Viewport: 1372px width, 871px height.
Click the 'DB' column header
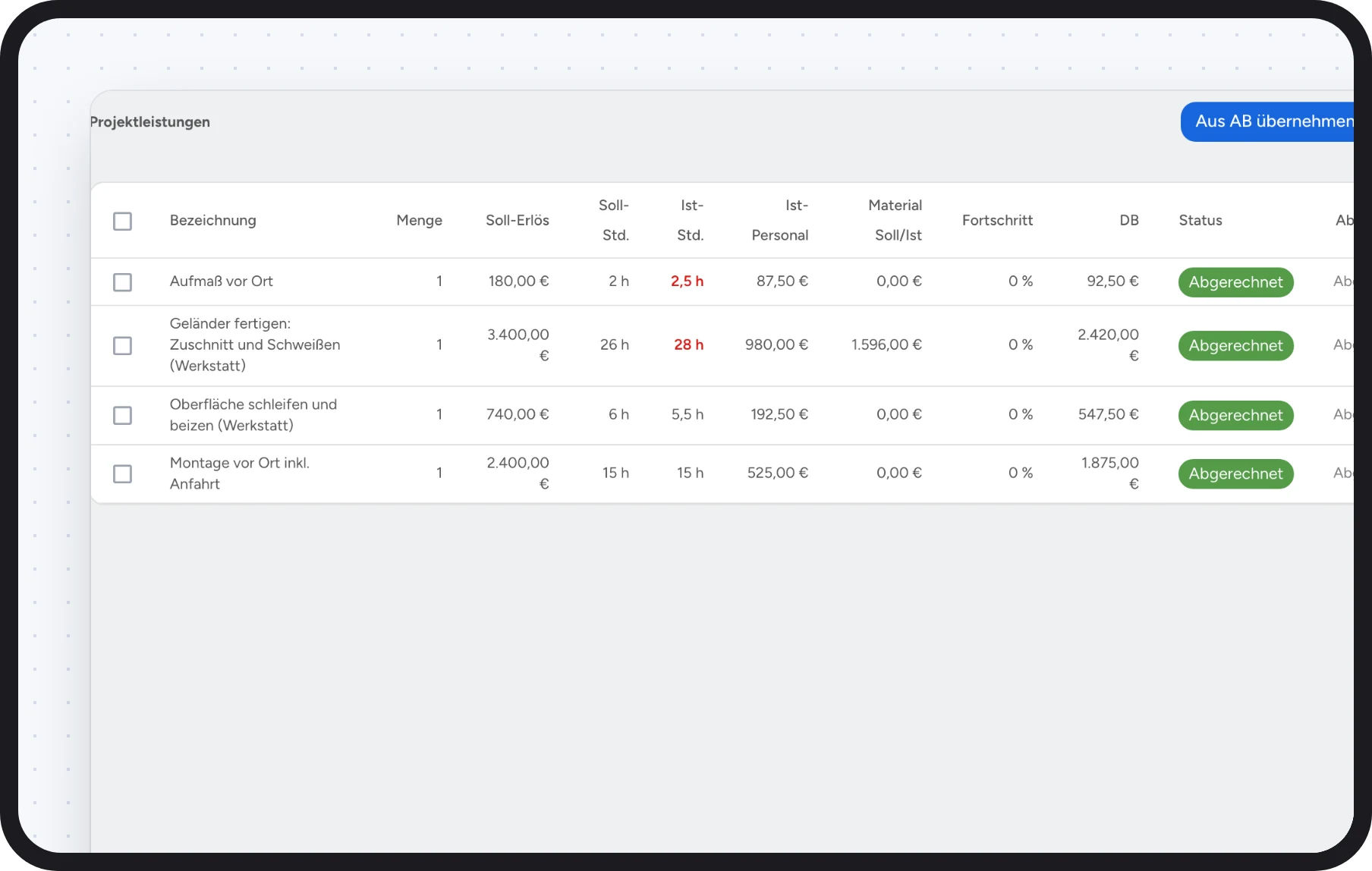pos(1129,220)
